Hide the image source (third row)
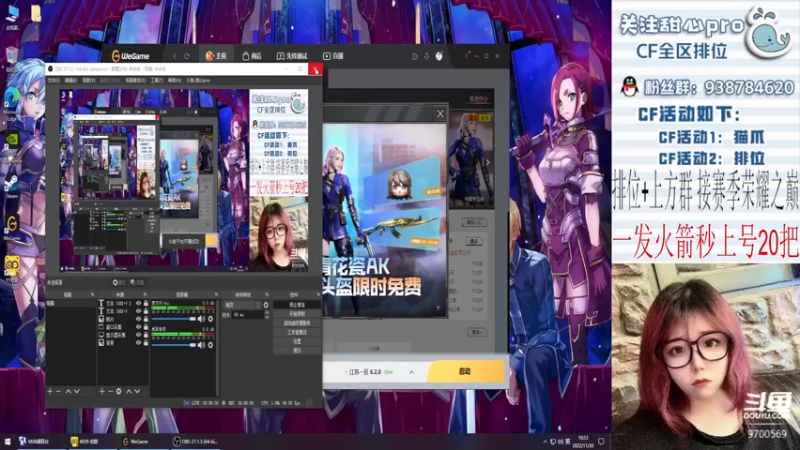 coord(138,319)
